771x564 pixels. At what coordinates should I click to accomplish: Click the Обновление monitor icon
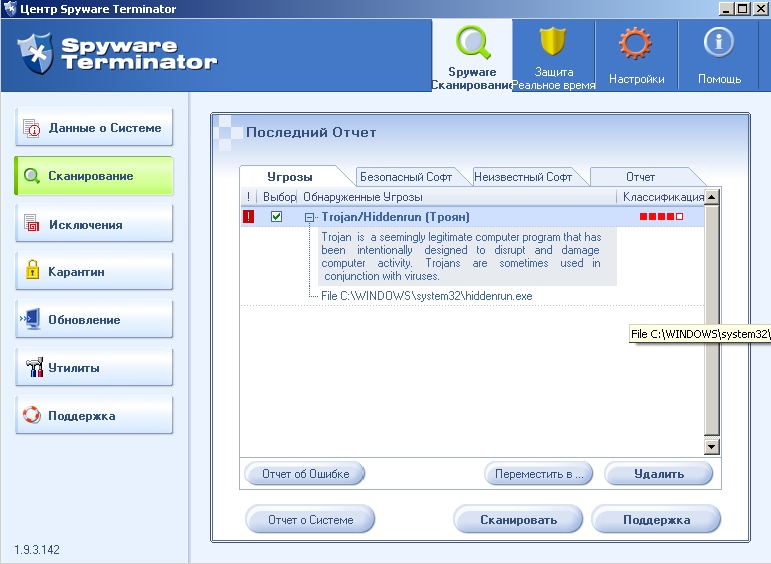(30, 319)
